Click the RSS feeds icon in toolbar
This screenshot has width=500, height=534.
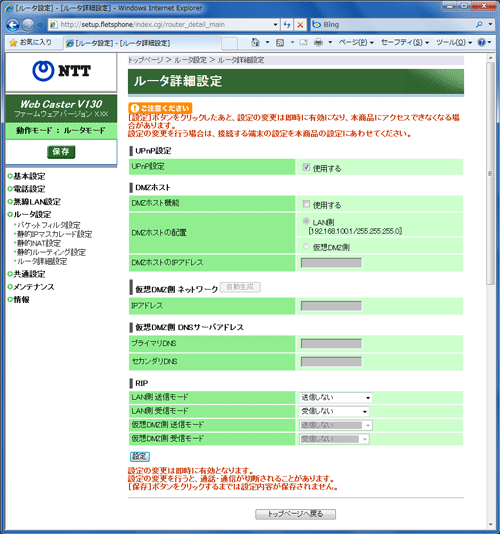click(x=280, y=43)
